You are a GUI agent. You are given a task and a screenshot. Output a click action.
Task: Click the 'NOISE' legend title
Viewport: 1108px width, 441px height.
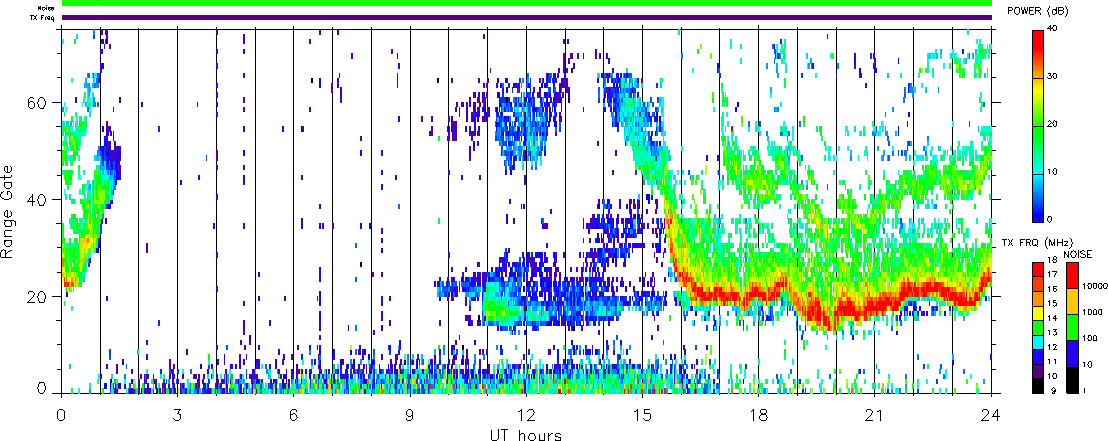[1077, 253]
